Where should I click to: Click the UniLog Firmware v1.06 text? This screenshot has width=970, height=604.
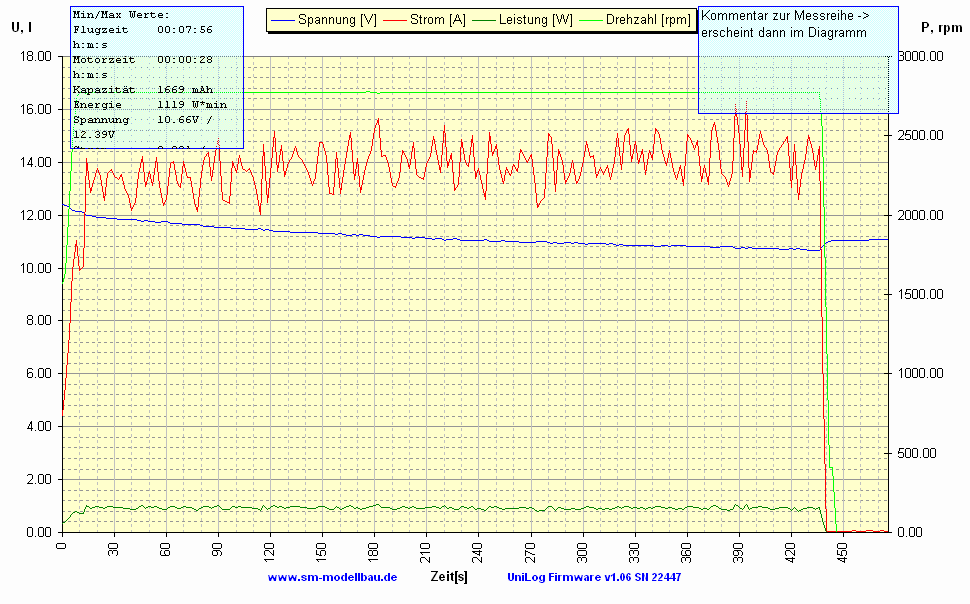pos(594,577)
